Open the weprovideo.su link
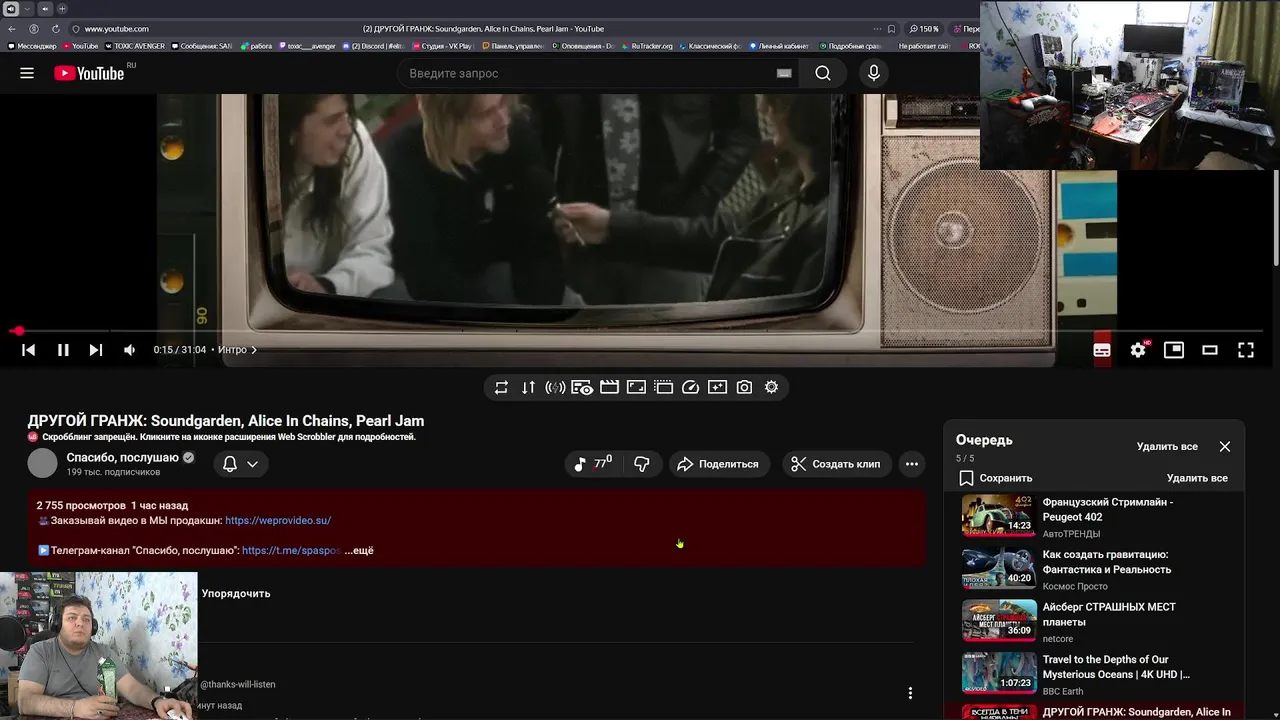 point(278,520)
